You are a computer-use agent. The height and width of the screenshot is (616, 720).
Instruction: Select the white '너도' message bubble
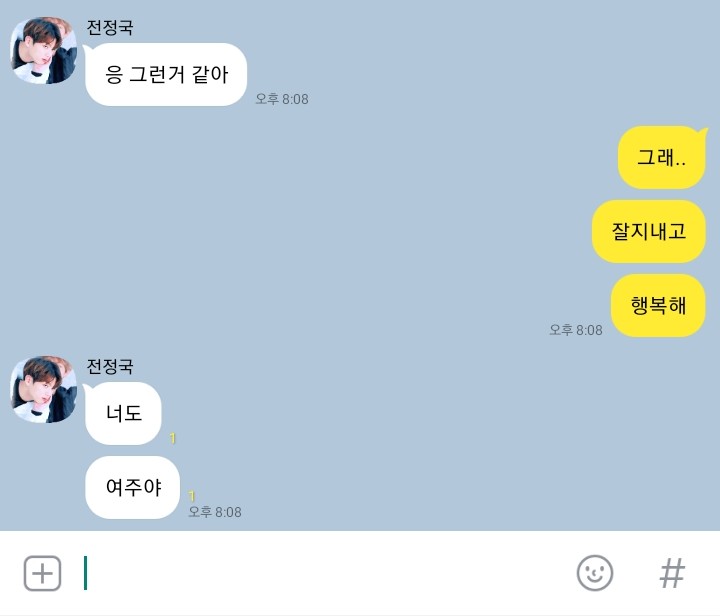tap(123, 413)
